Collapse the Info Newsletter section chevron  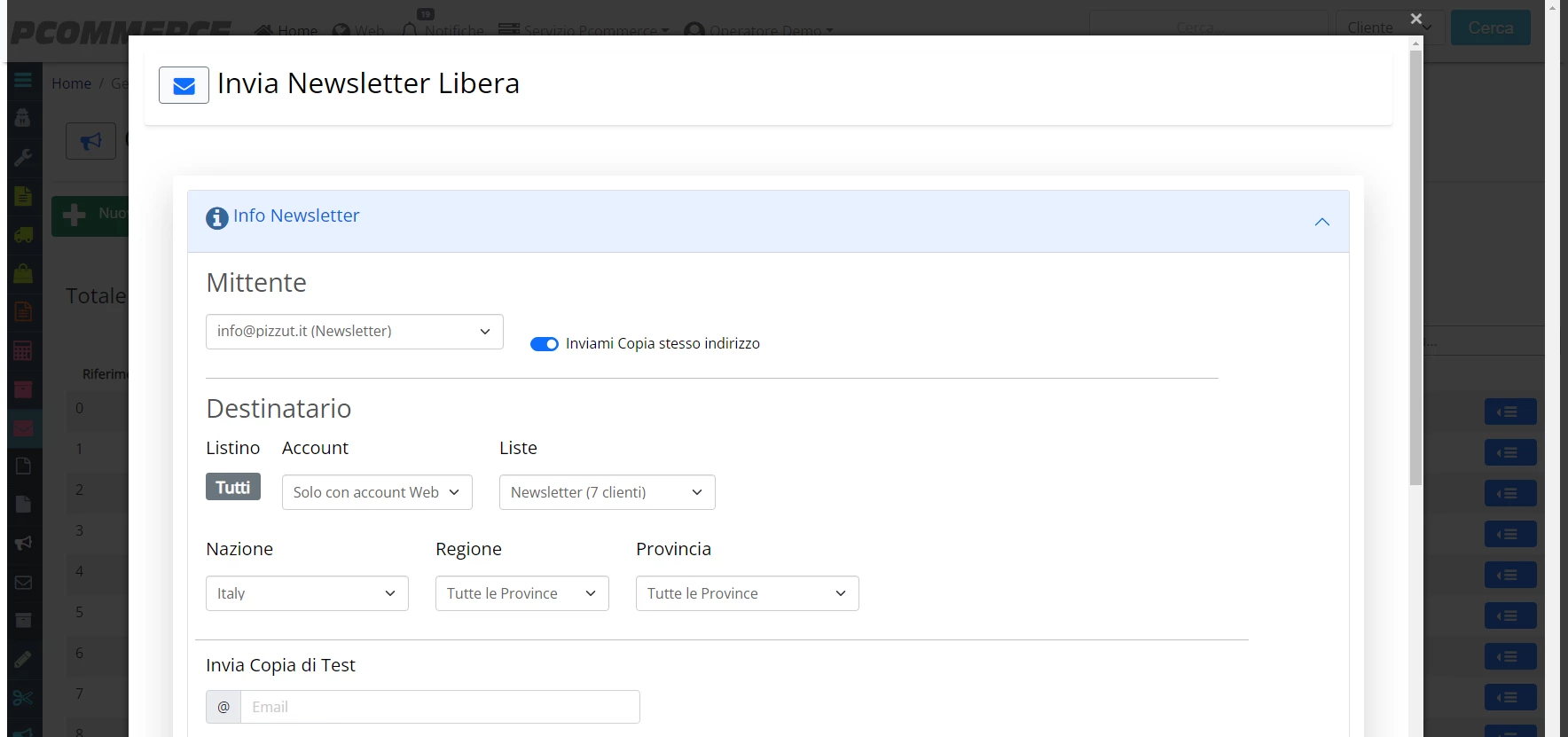tap(1322, 222)
